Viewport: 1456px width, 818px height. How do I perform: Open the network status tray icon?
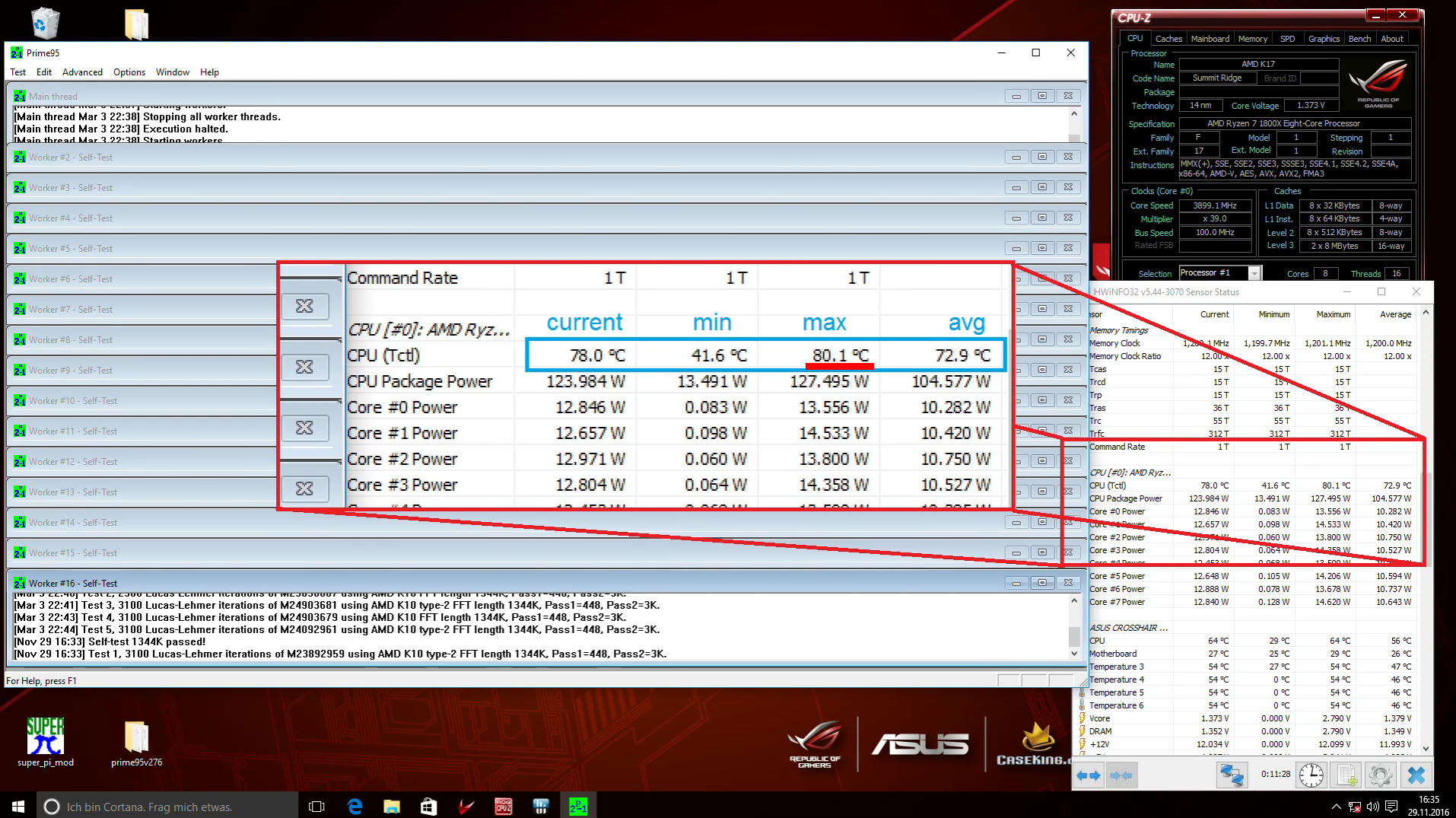(x=1355, y=807)
